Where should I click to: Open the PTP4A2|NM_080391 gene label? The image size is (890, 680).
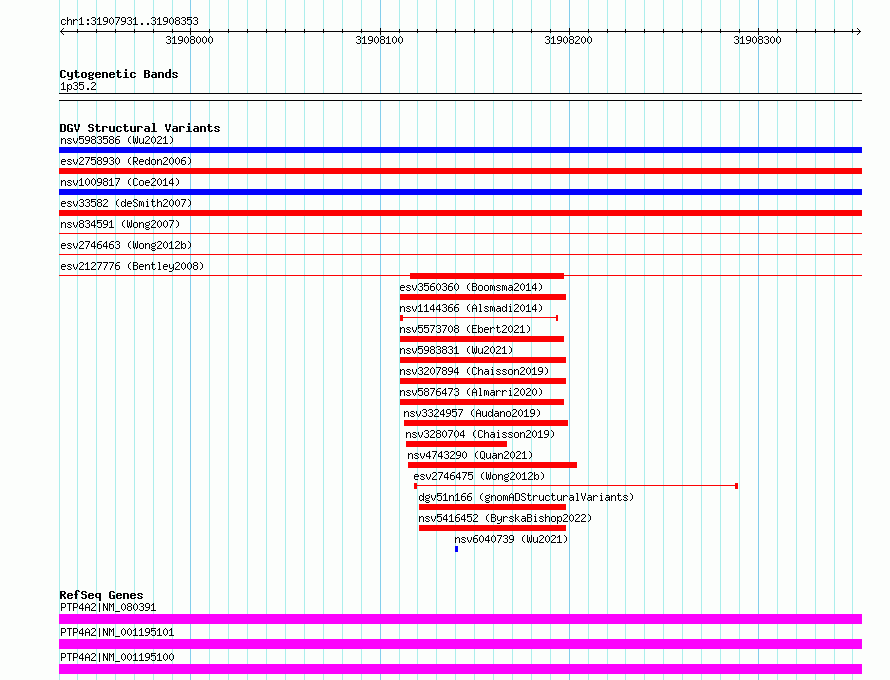point(108,607)
